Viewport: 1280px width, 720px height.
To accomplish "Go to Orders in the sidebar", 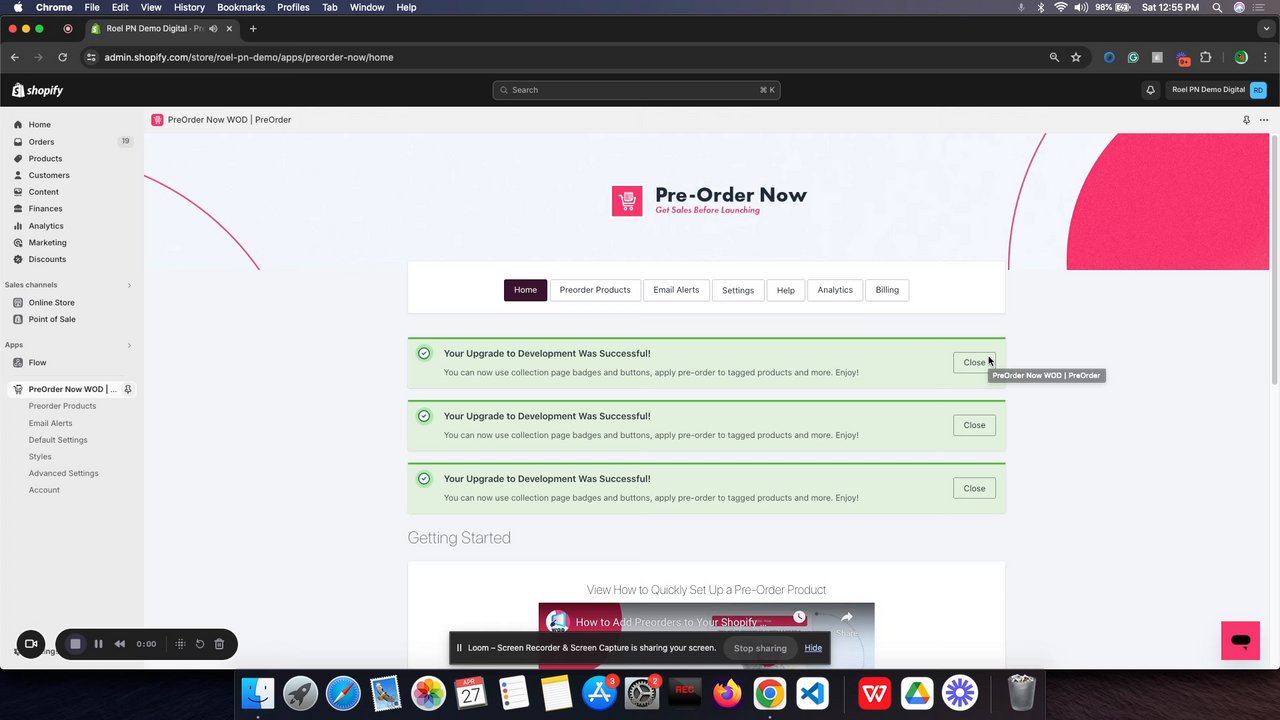I will (41, 142).
